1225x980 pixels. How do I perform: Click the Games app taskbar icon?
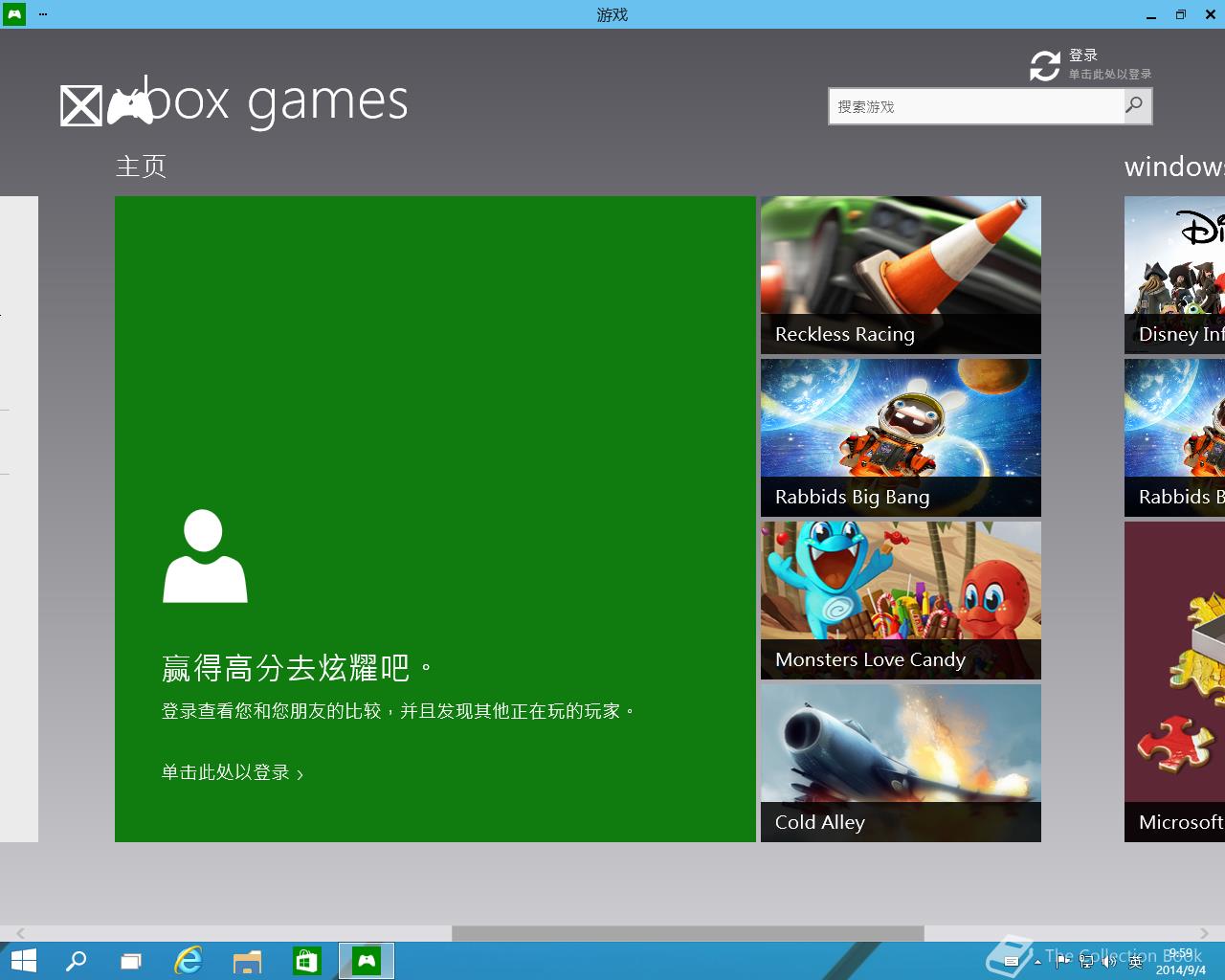[367, 961]
